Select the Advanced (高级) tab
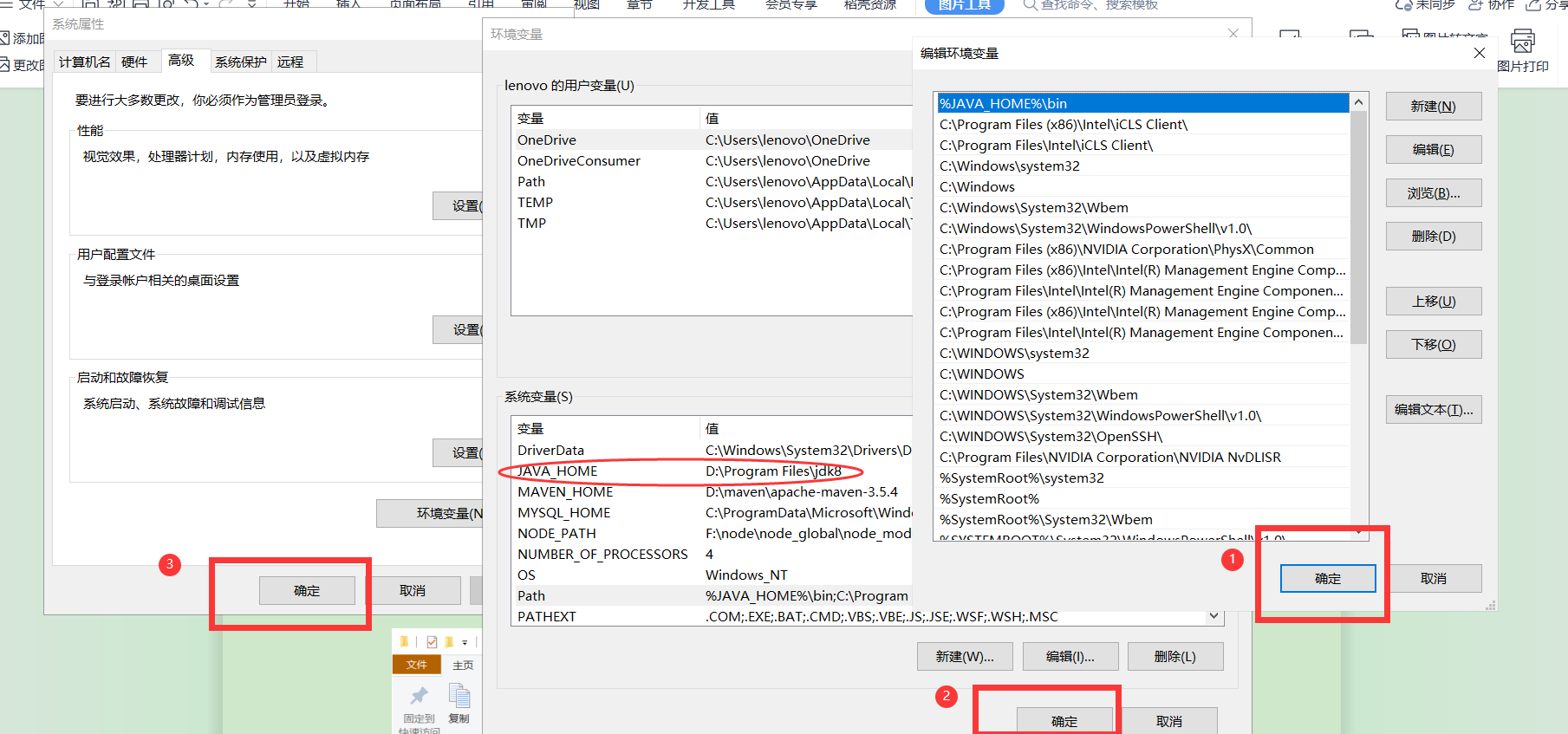The height and width of the screenshot is (734, 1568). pyautogui.click(x=181, y=60)
